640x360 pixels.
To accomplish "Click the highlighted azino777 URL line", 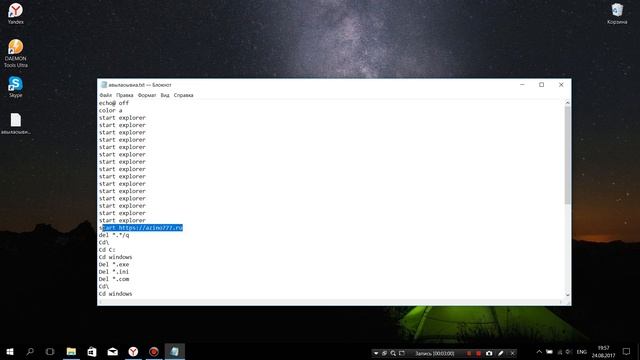I will (141, 228).
